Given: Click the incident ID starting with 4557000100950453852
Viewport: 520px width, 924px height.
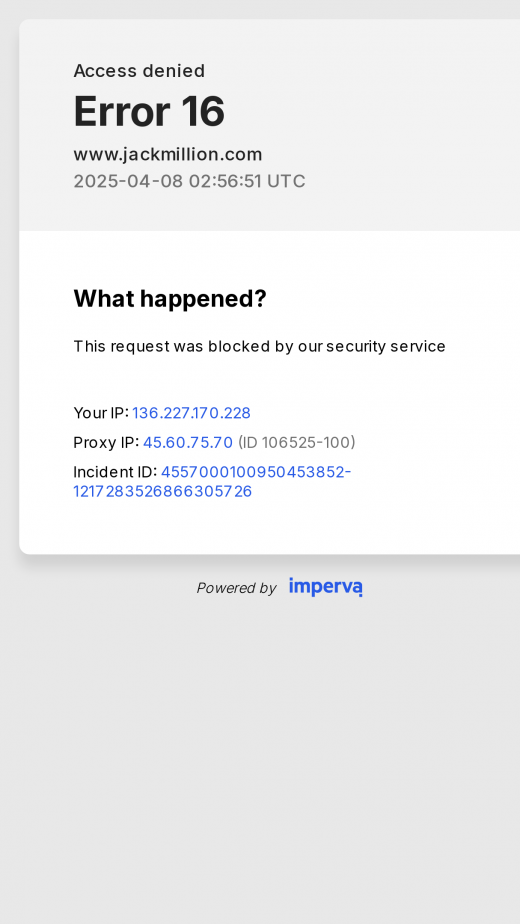Looking at the screenshot, I should (256, 472).
